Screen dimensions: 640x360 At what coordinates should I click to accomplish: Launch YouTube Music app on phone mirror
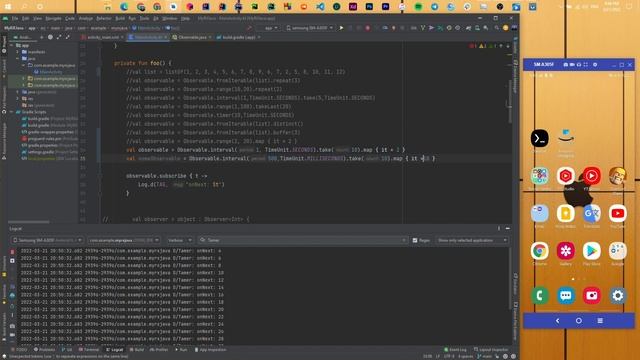pyautogui.click(x=591, y=176)
